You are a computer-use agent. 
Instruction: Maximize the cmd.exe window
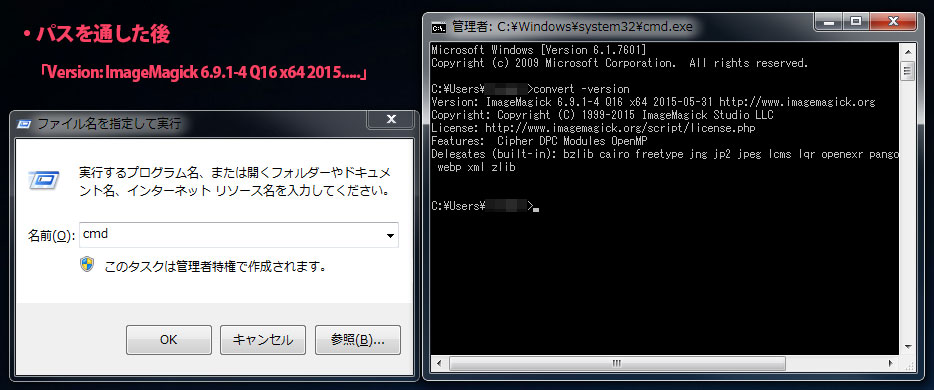pos(856,22)
